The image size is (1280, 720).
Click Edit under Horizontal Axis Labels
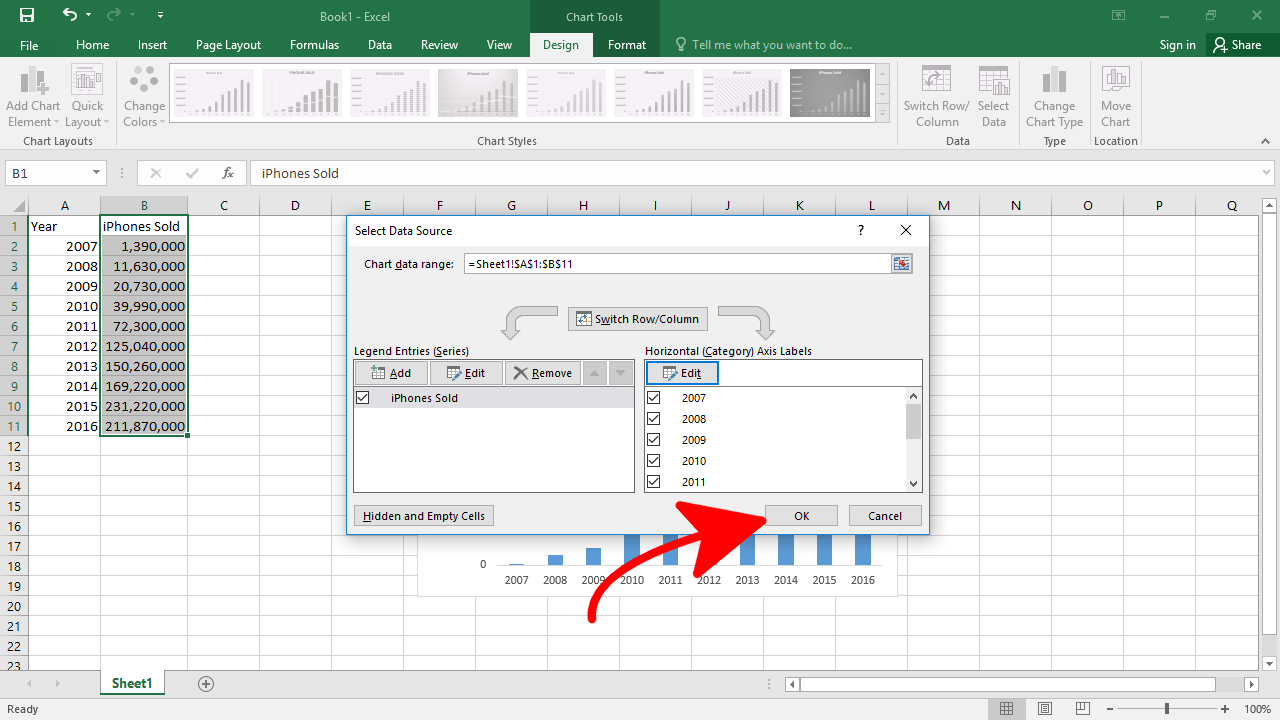pyautogui.click(x=682, y=373)
